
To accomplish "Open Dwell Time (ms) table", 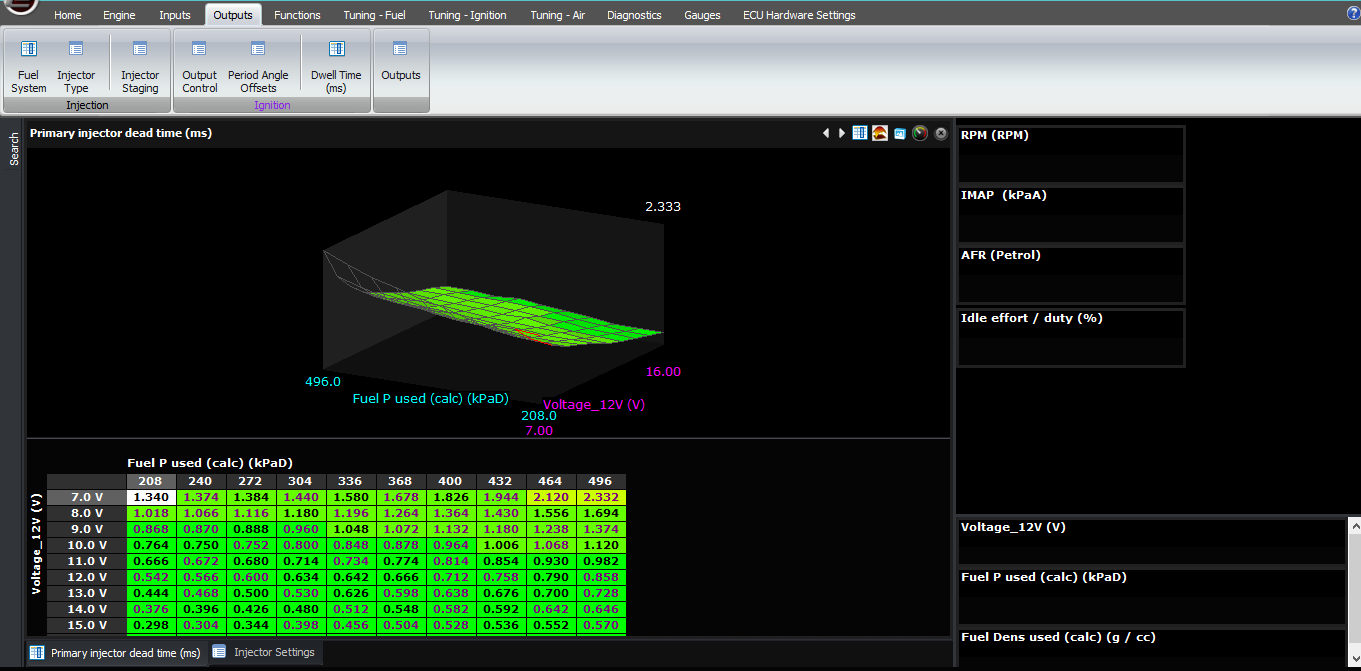I will click(x=336, y=67).
